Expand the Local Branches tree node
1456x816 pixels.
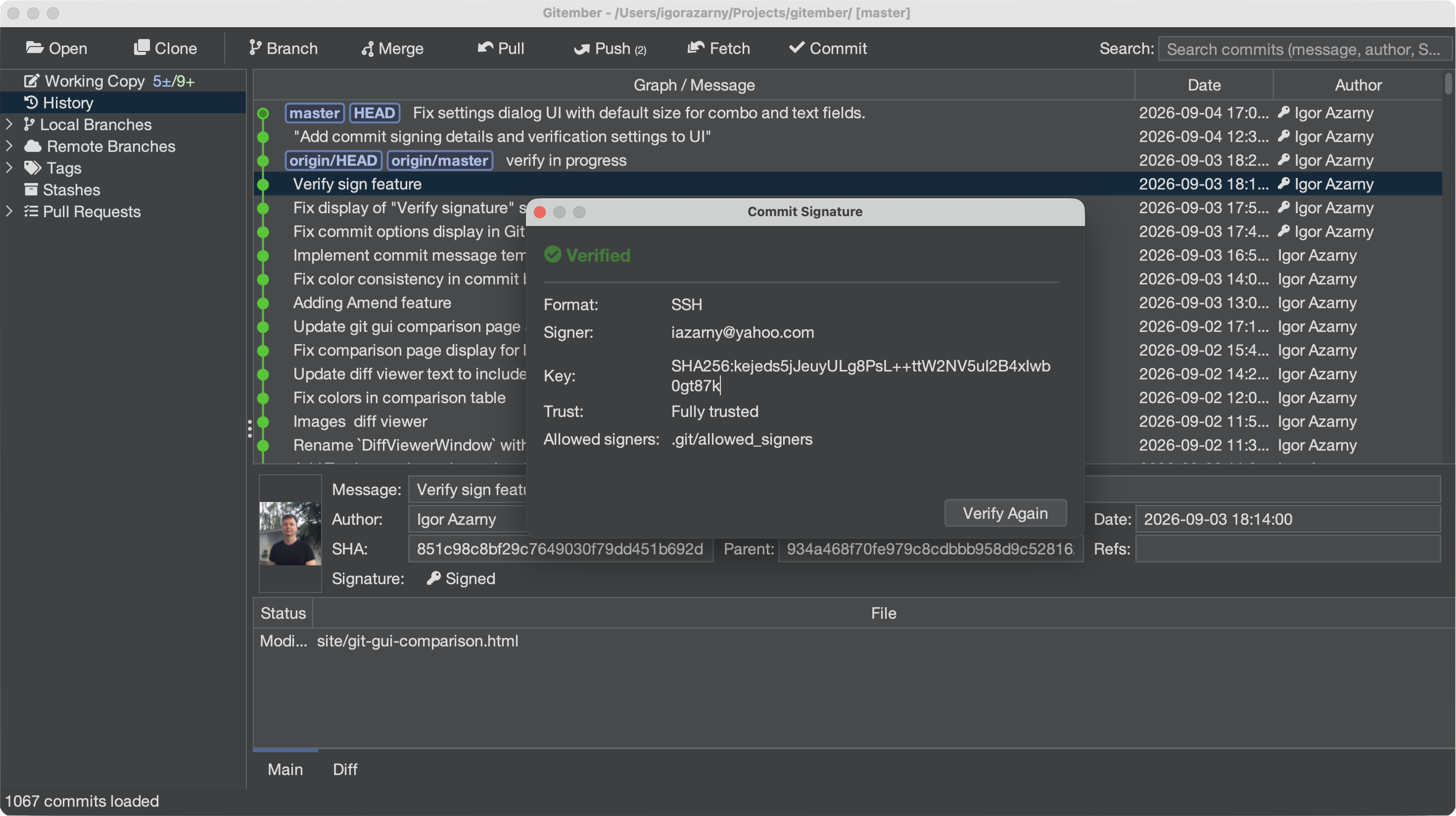coord(9,124)
